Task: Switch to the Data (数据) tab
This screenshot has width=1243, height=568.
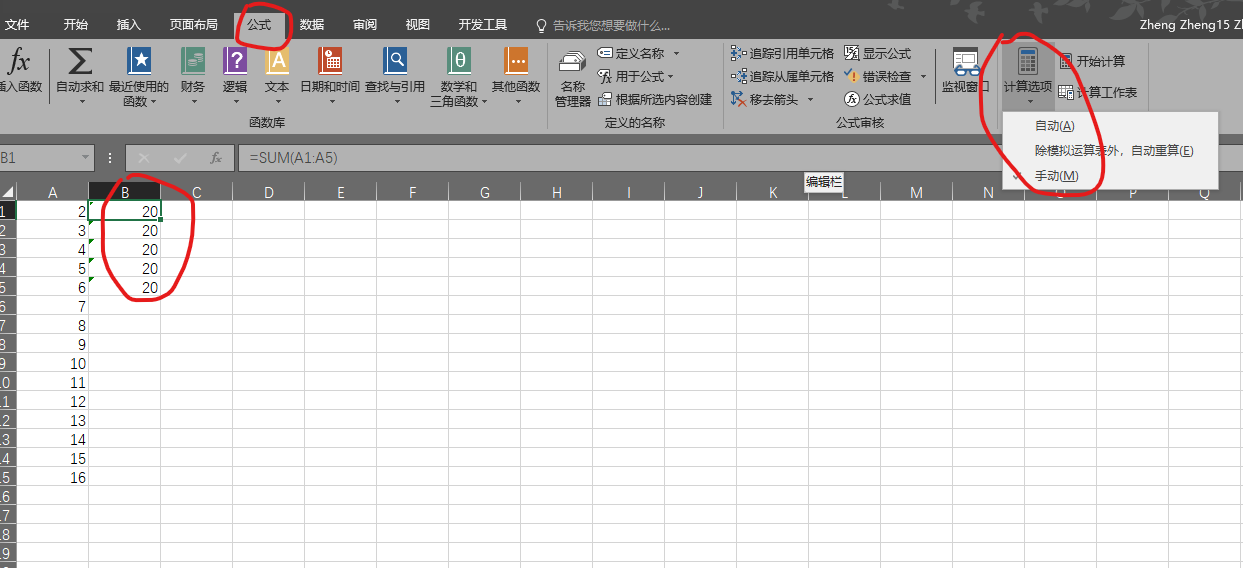Action: click(311, 24)
